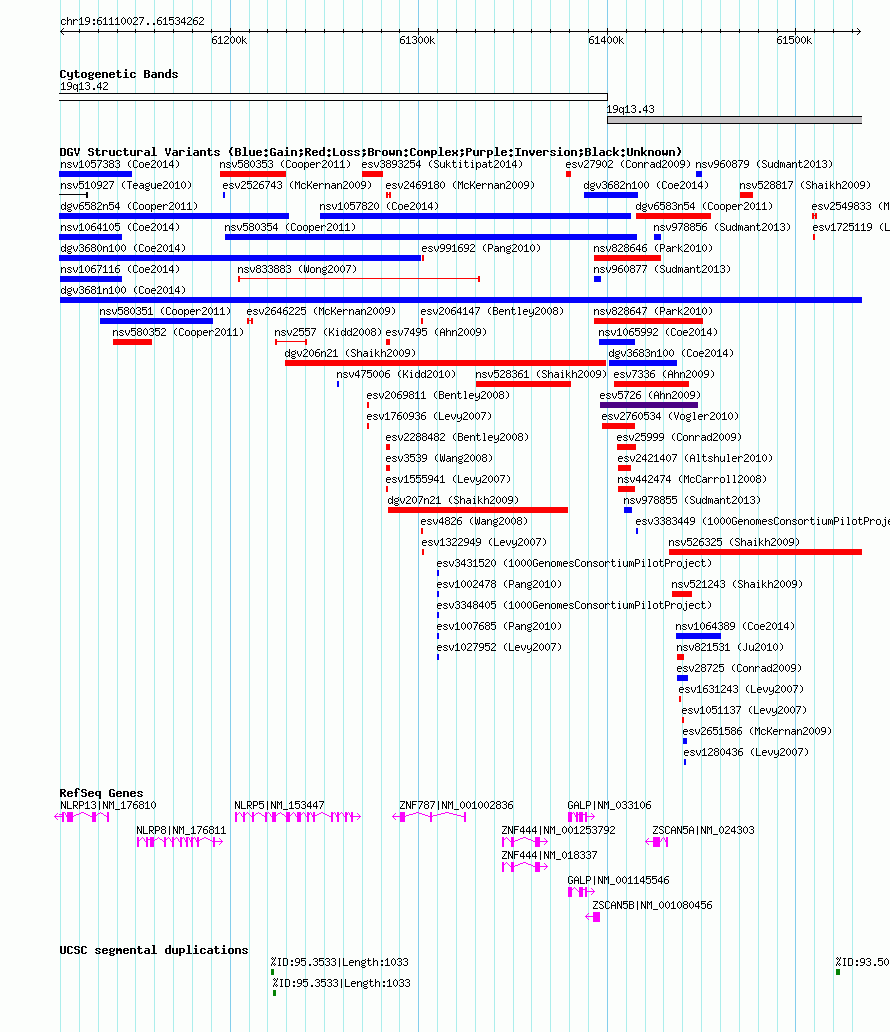890x1032 pixels.
Task: Click the dgv3682n100 (Coe2014) label
Action: click(646, 186)
